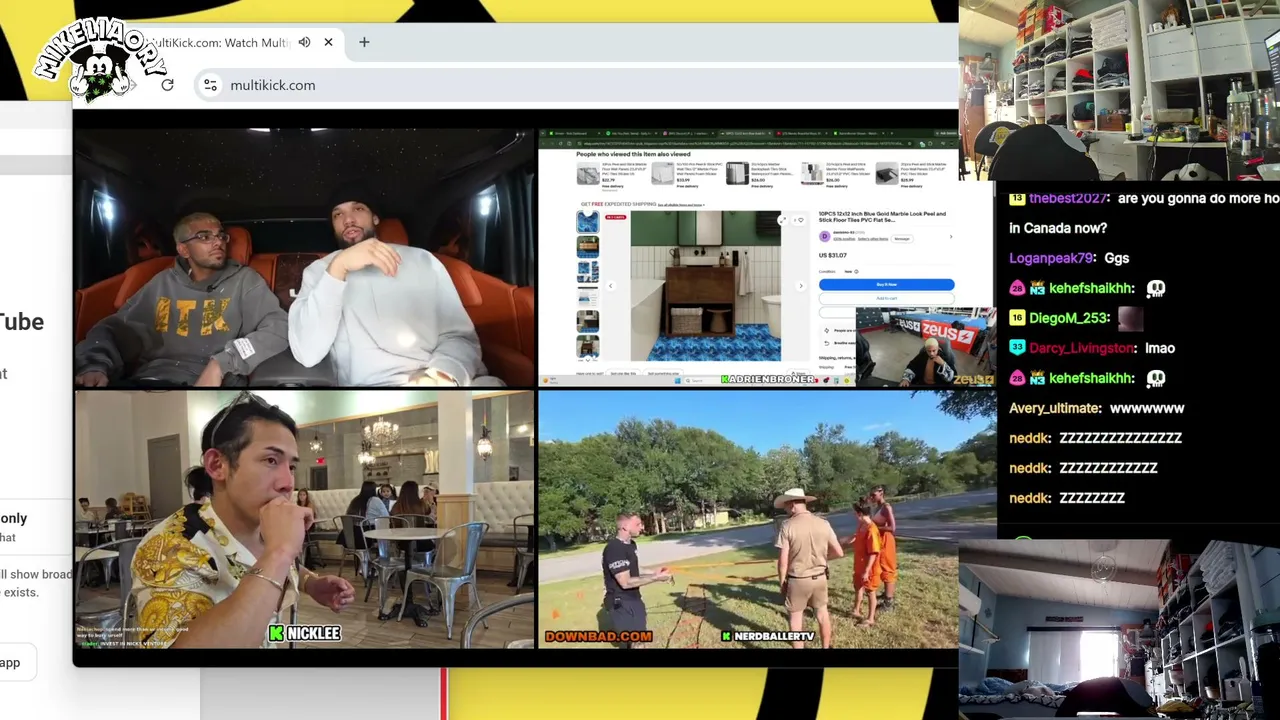Open DiegoM_253's username in chat
Image resolution: width=1280 pixels, height=720 pixels.
[x=1068, y=318]
